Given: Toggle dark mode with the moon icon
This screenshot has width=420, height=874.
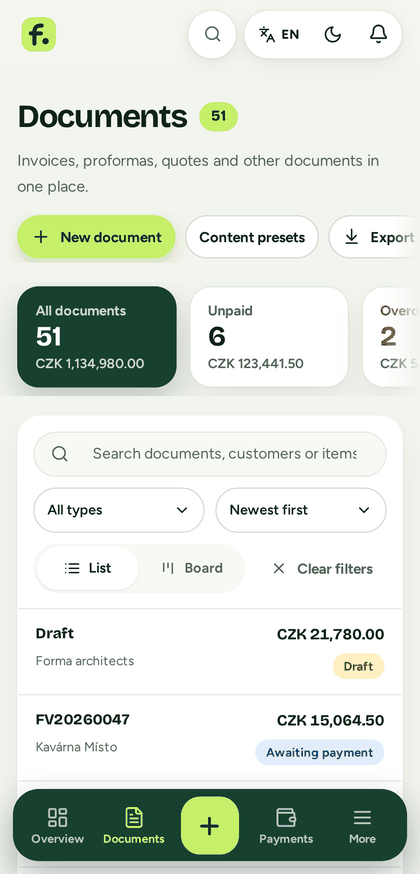Looking at the screenshot, I should 333,35.
